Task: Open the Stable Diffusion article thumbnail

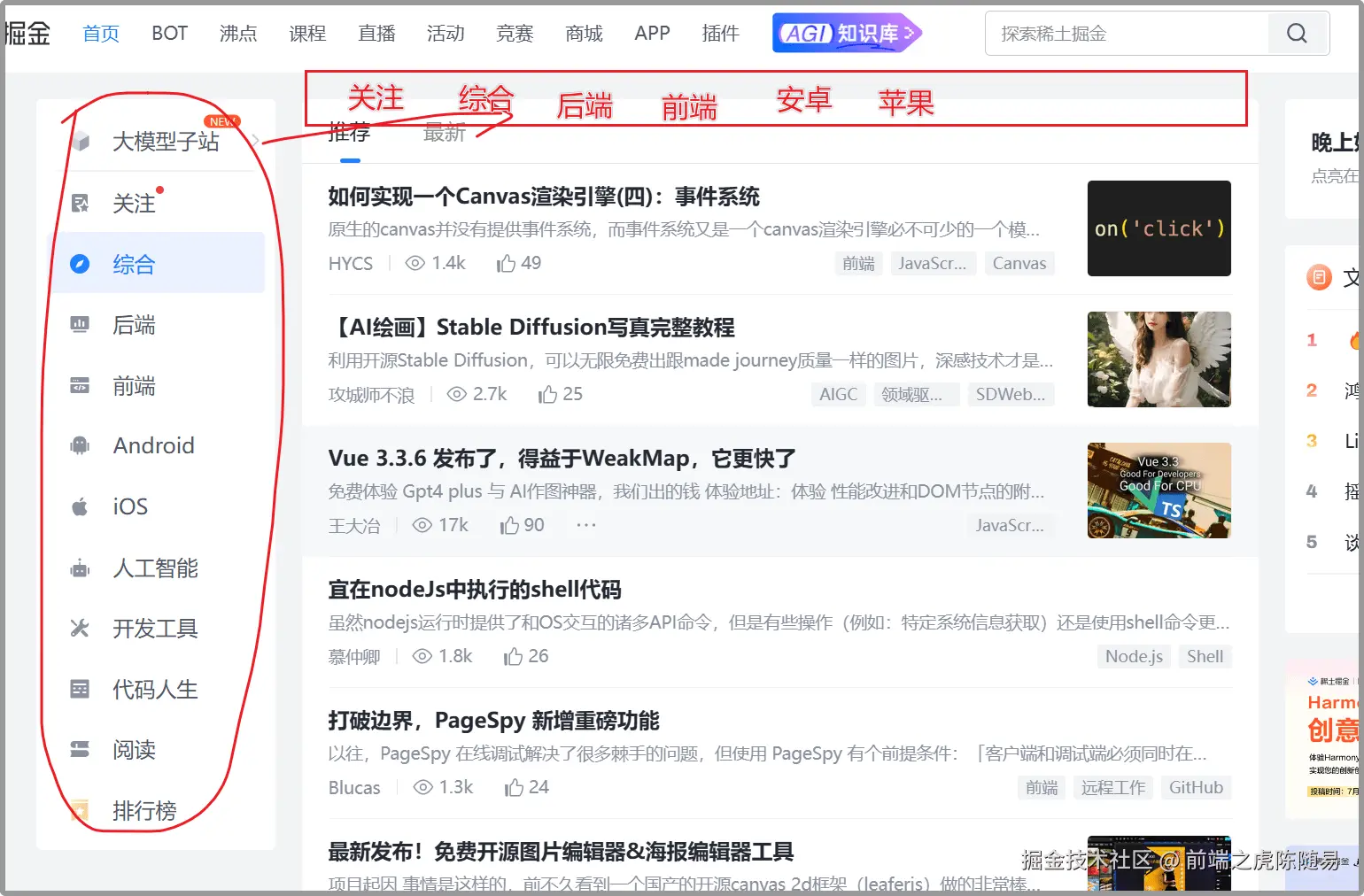Action: [1159, 359]
